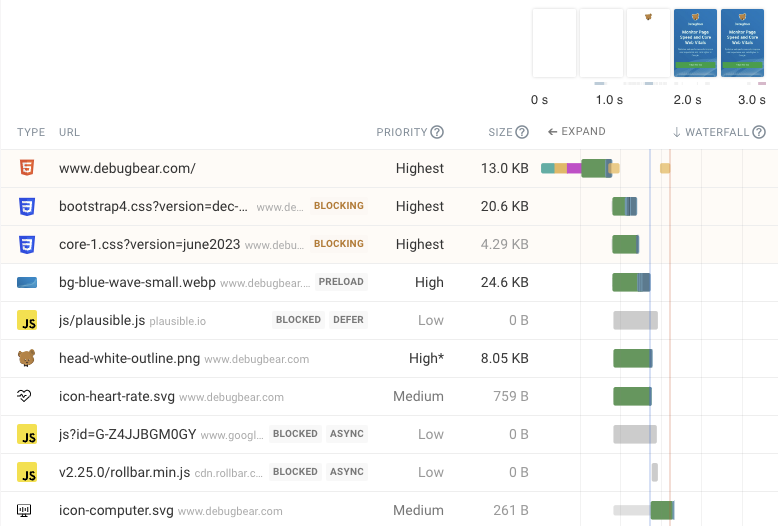Expand the URL column using the Expand arrow
The width and height of the screenshot is (778, 526).
point(576,132)
